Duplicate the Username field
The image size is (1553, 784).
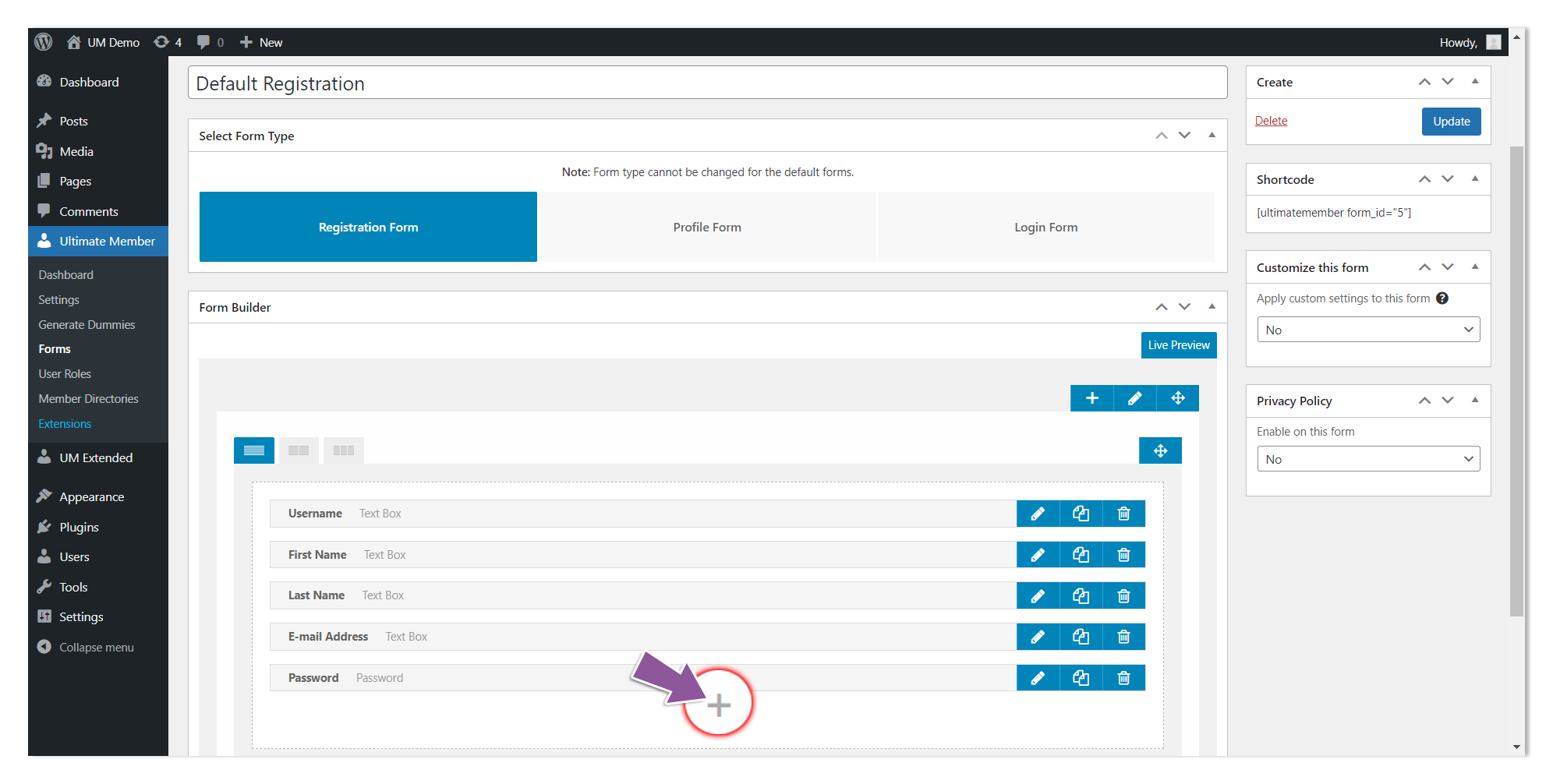[x=1081, y=514]
